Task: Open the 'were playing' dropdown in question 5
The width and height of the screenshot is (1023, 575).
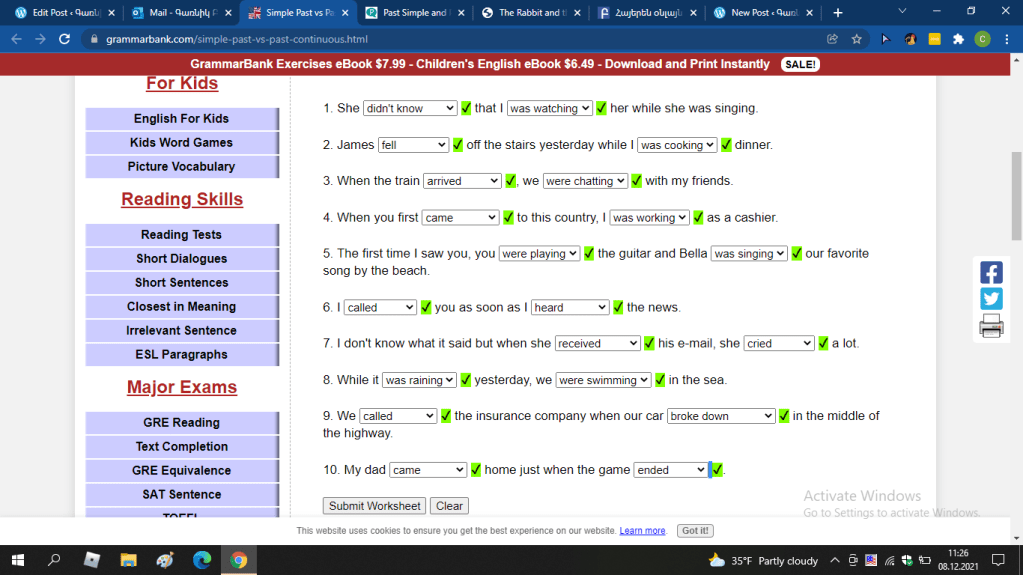Action: tap(539, 254)
